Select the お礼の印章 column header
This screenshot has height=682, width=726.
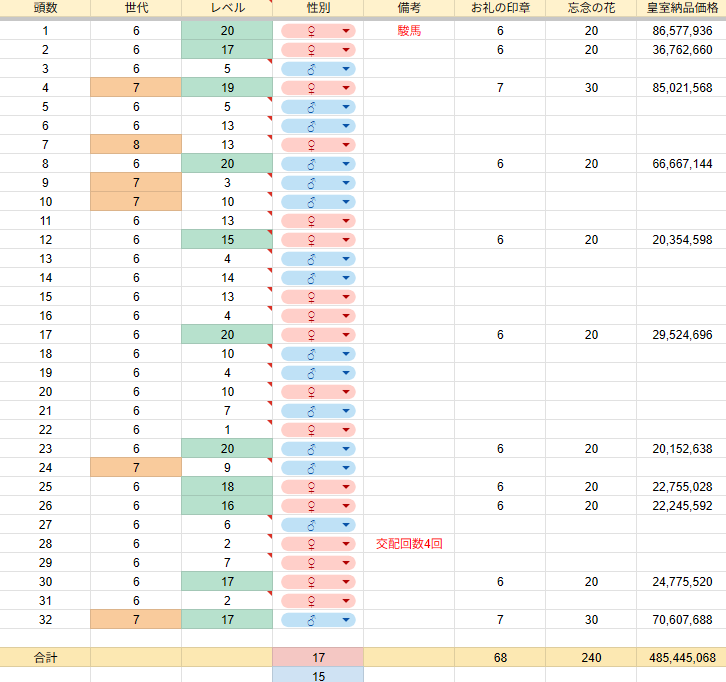[x=500, y=8]
